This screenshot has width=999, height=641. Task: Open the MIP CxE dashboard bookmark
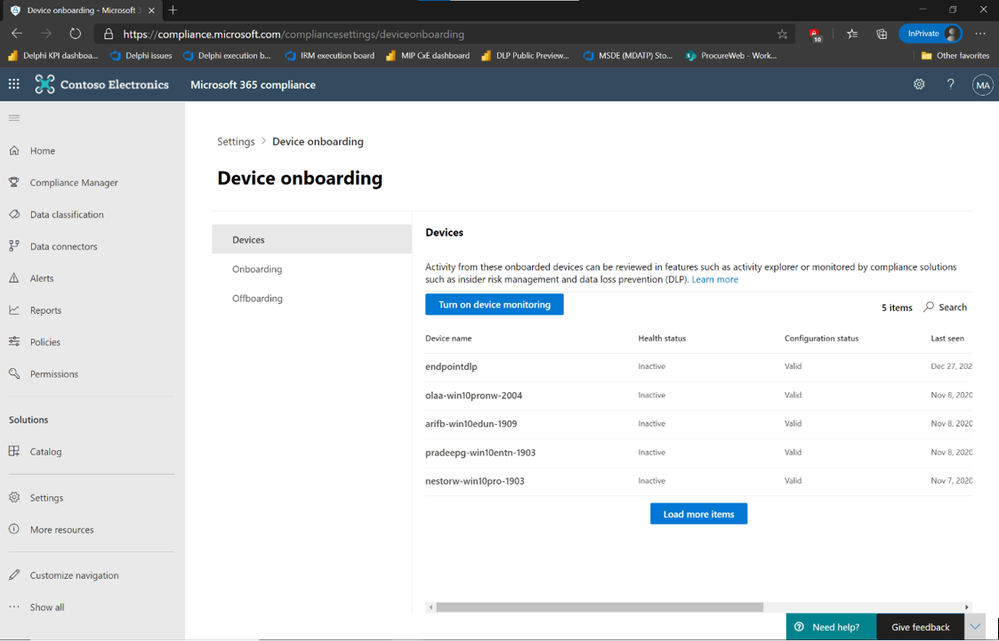click(428, 56)
